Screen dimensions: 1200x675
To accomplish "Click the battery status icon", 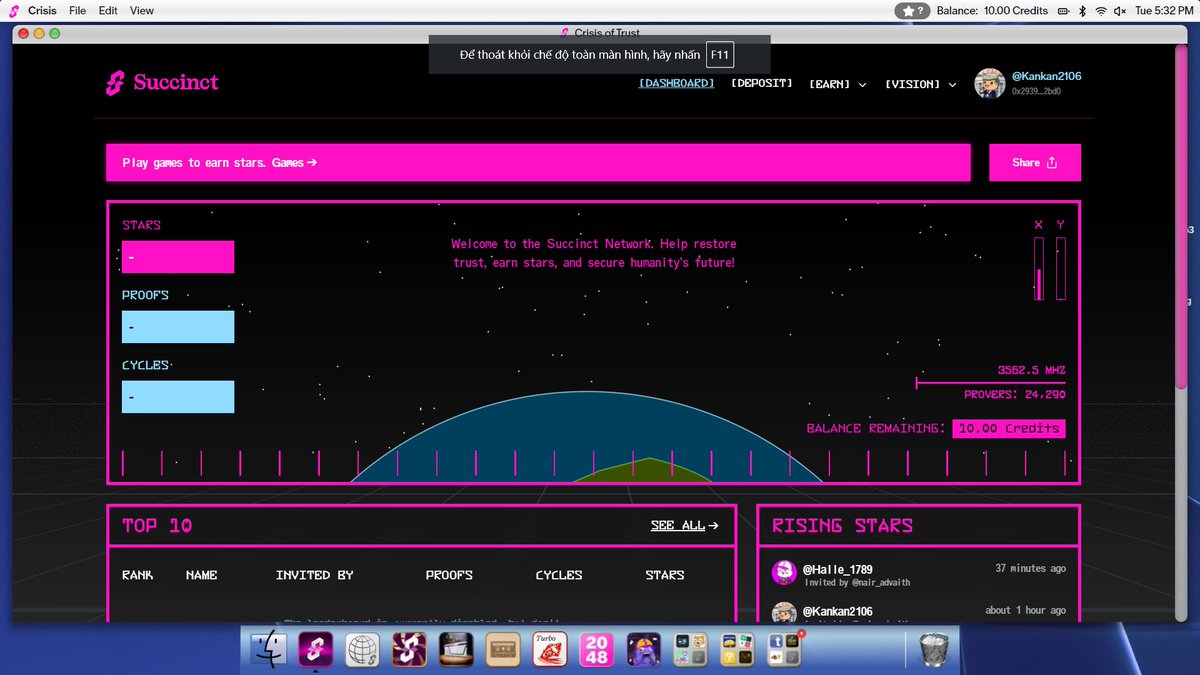I will (1063, 10).
